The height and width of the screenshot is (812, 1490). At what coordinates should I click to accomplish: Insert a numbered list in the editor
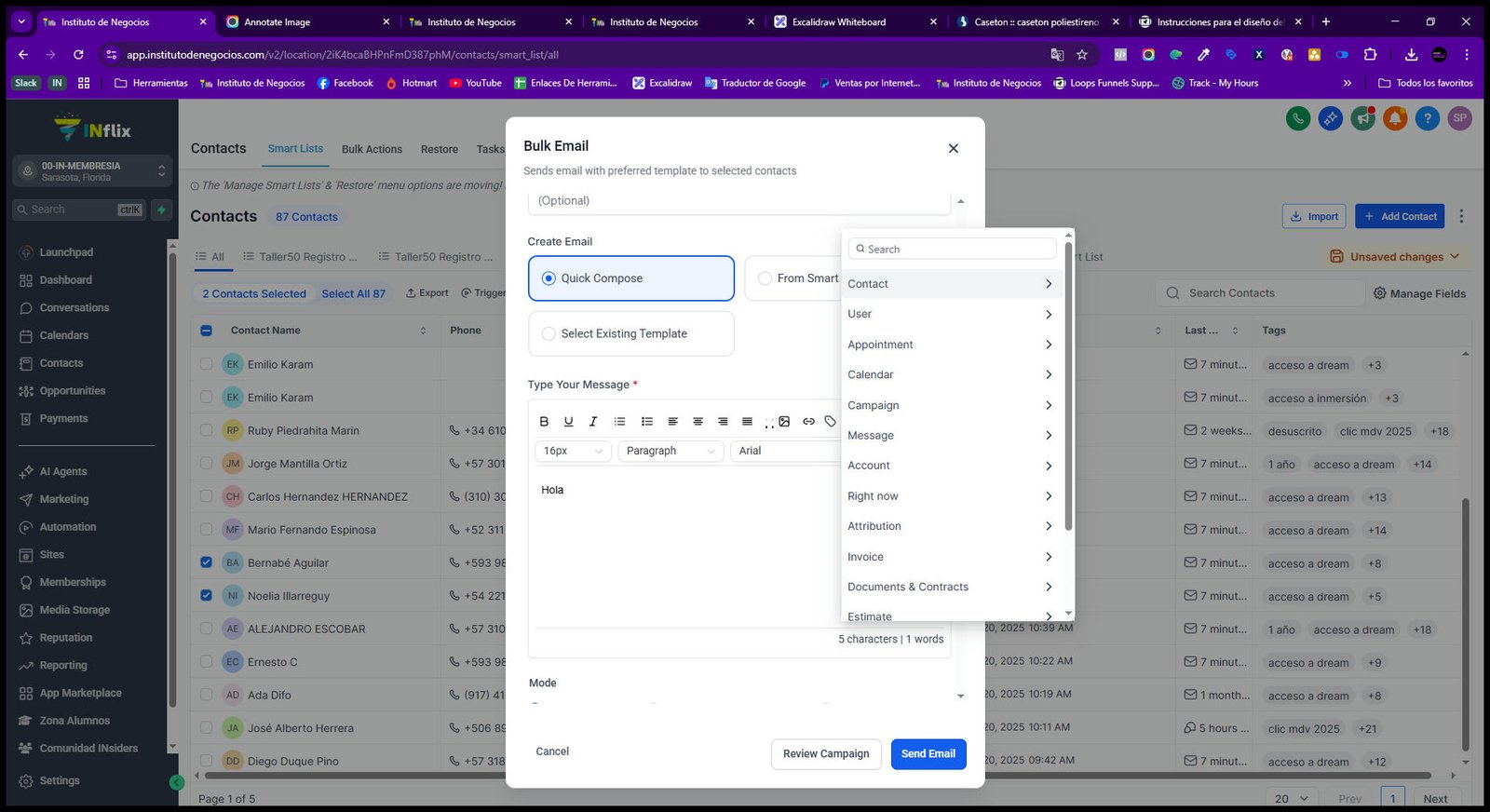point(620,422)
